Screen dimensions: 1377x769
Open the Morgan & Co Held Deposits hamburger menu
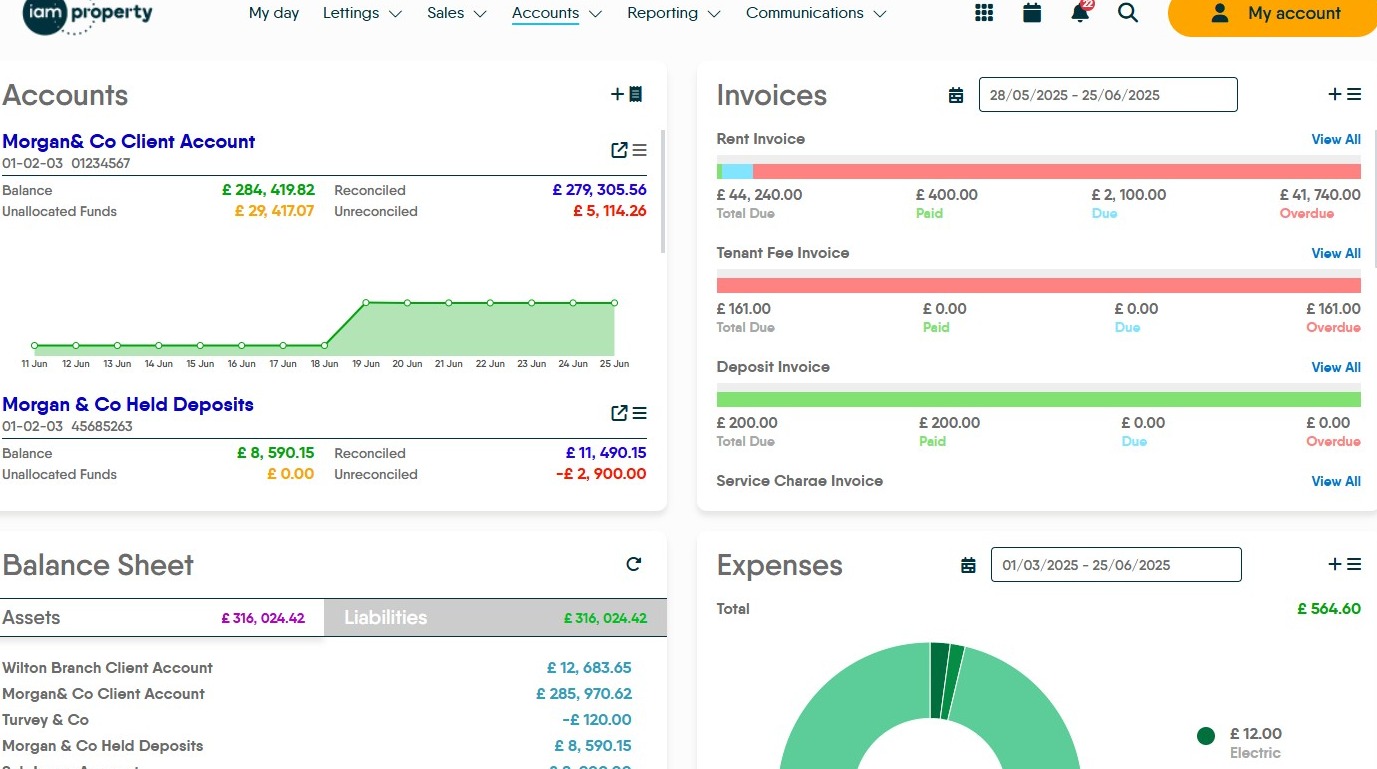pos(640,413)
